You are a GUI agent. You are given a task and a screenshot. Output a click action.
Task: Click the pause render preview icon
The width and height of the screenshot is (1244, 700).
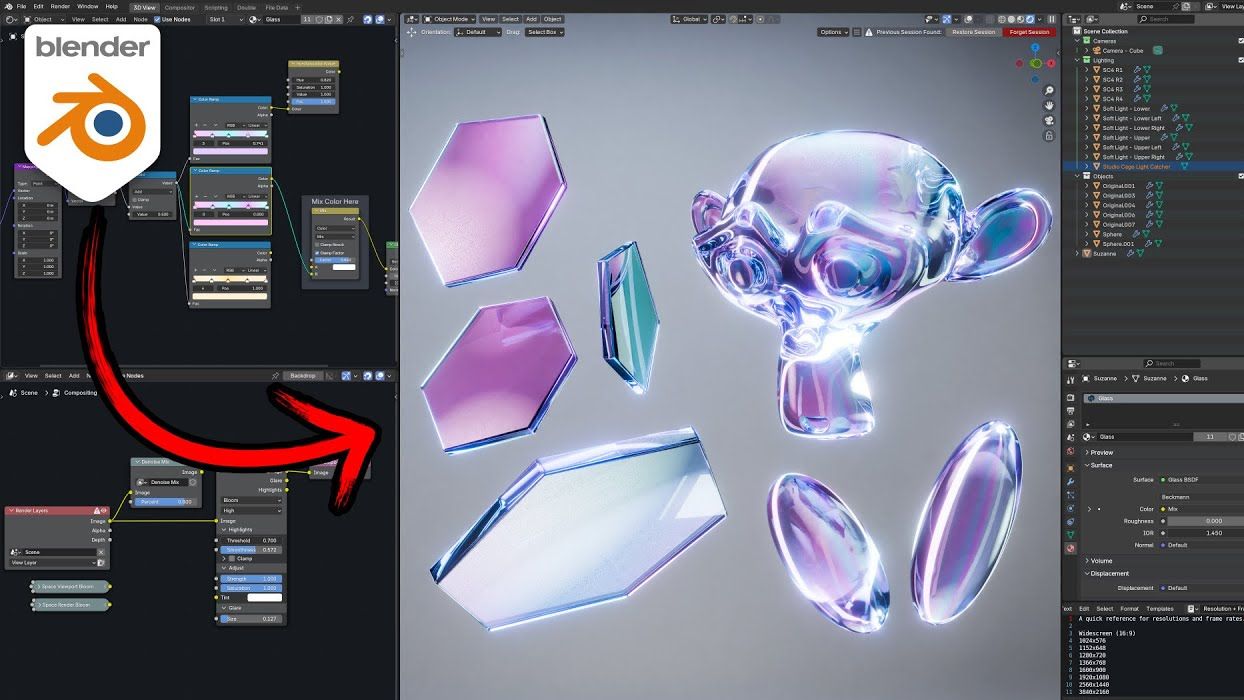tap(1051, 19)
